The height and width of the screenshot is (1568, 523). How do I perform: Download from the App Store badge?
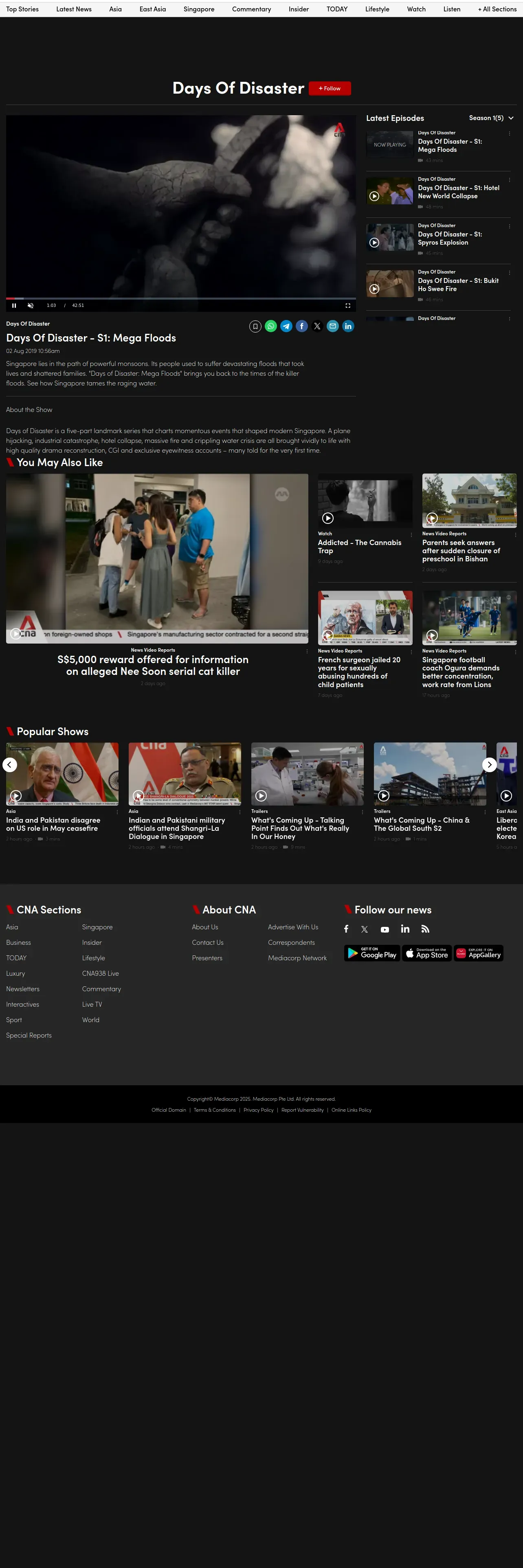427,953
